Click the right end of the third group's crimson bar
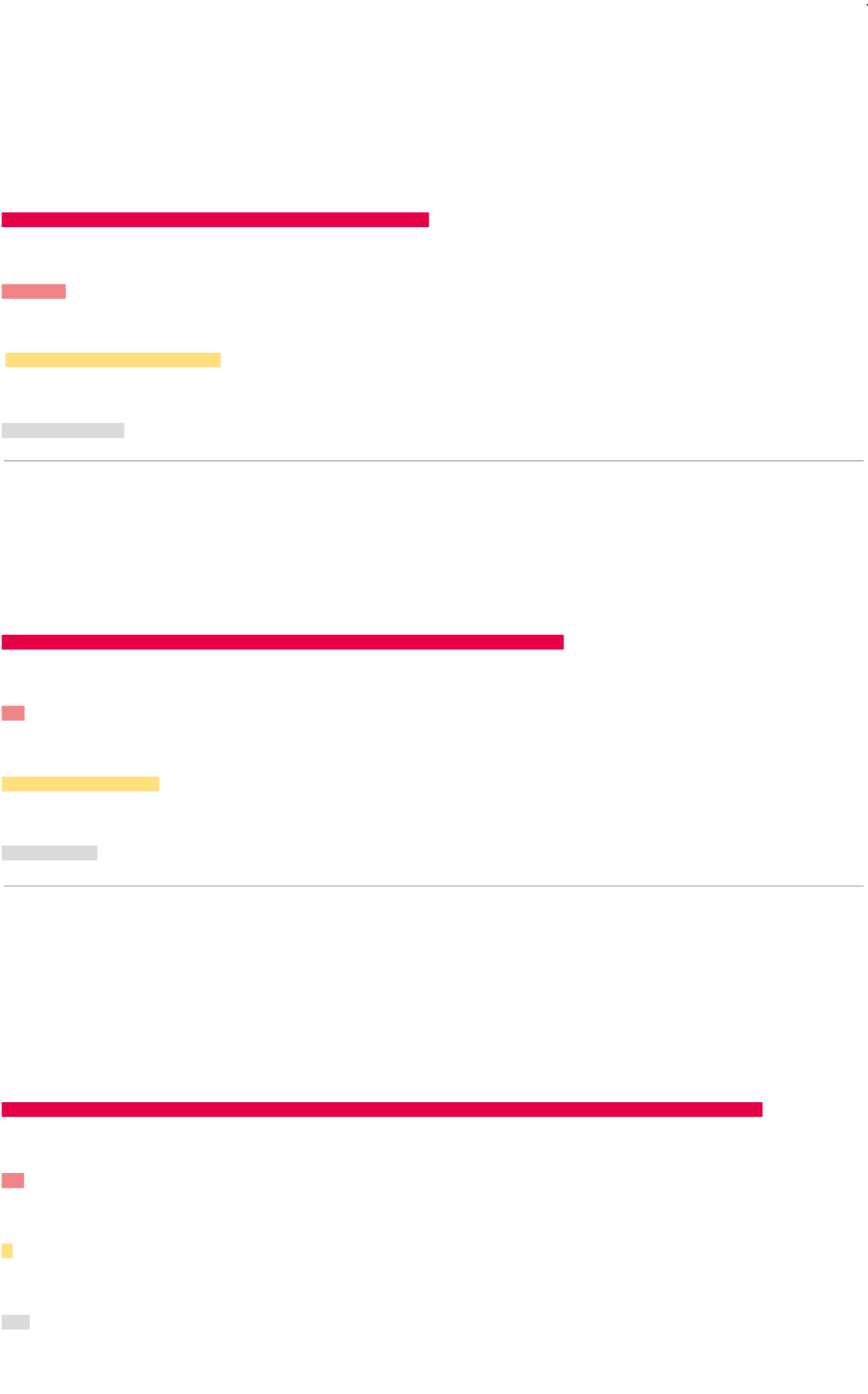This screenshot has height=1394, width=868. click(x=759, y=1110)
